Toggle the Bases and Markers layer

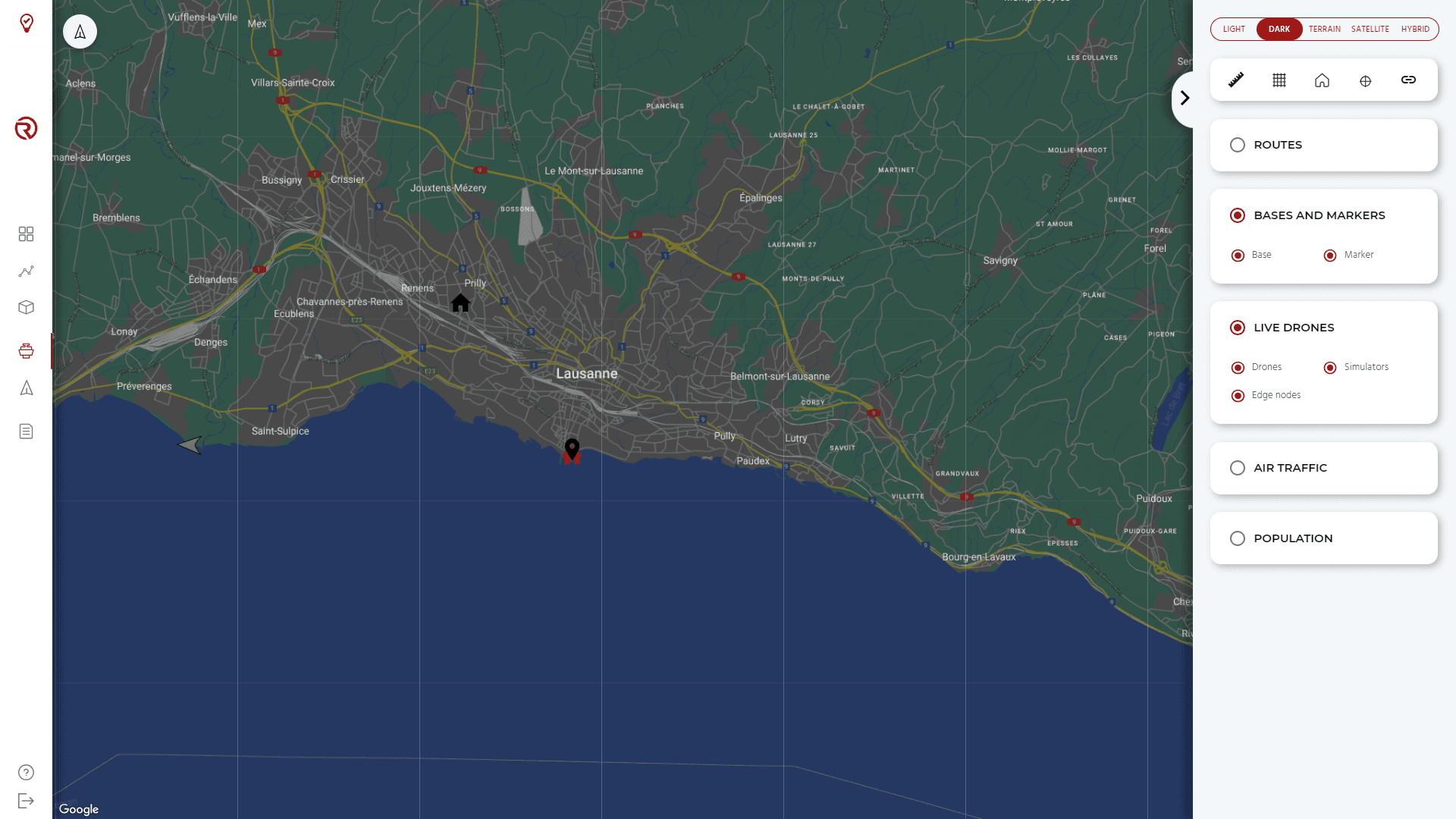[x=1238, y=215]
